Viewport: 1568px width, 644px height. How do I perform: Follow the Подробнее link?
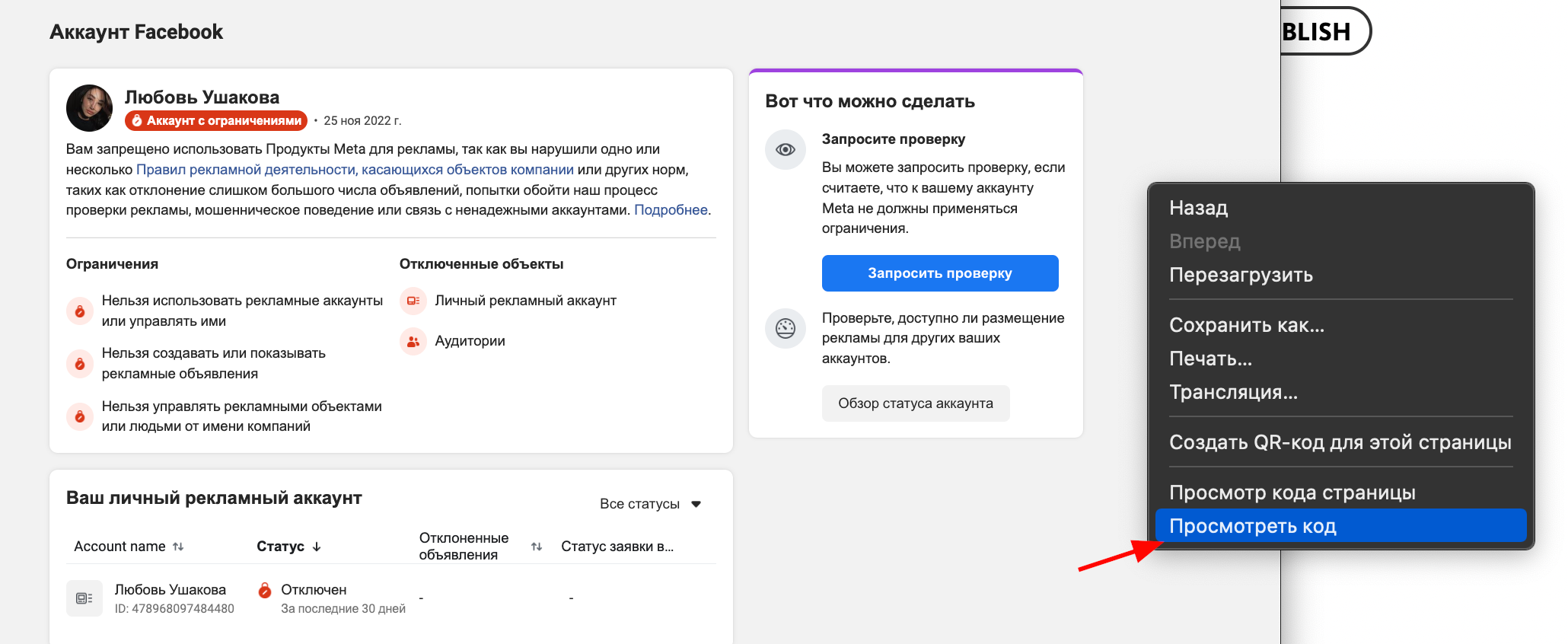pos(671,210)
